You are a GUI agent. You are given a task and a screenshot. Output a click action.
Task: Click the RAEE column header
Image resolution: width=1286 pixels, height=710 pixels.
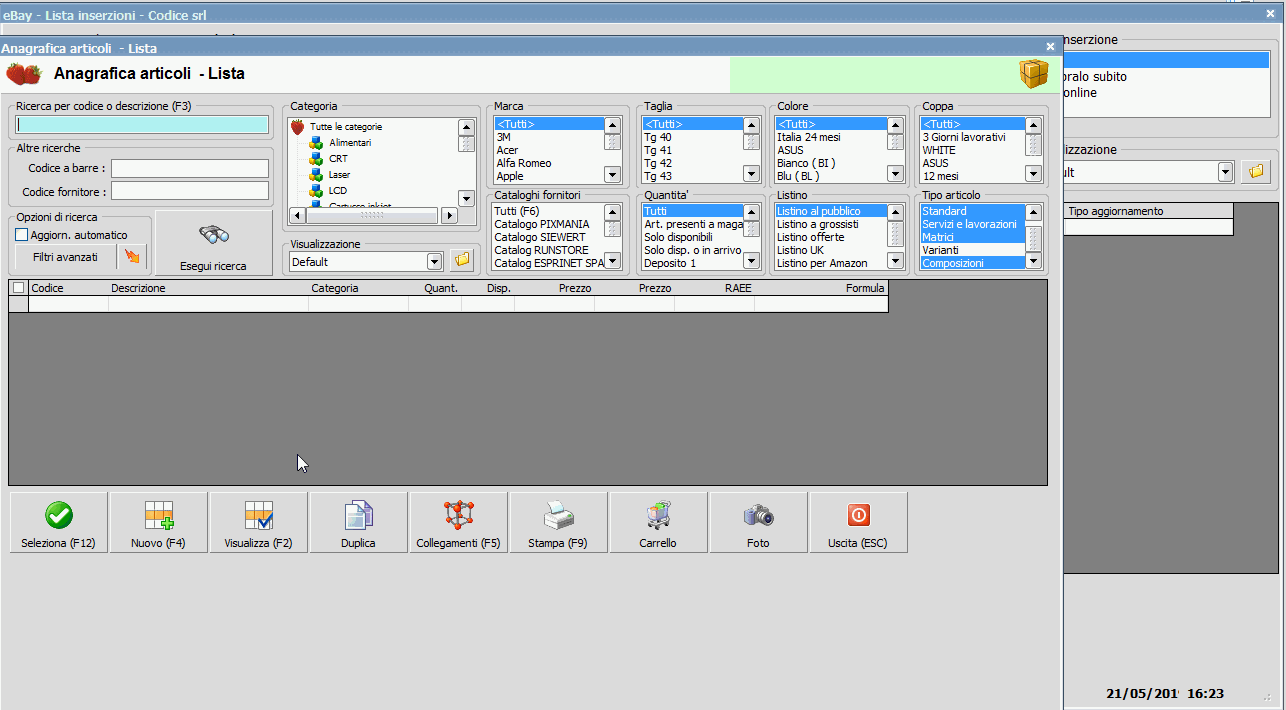[x=715, y=288]
